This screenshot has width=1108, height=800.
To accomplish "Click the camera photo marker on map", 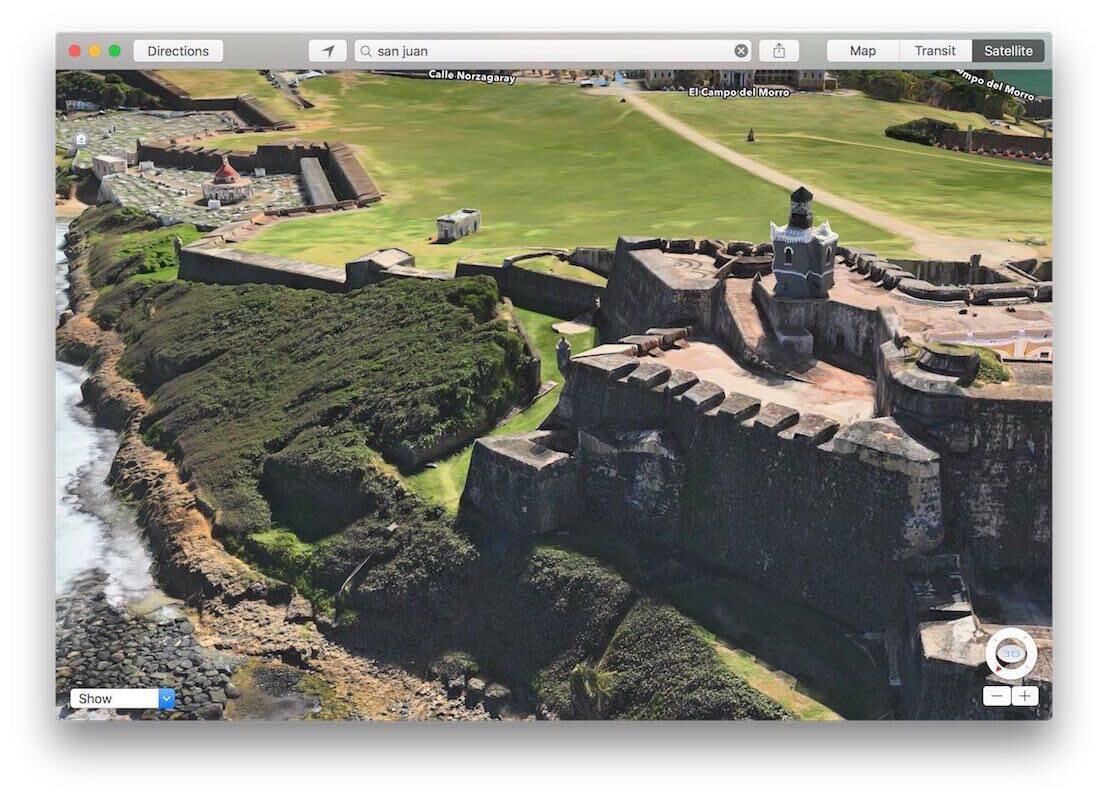I will point(81,139).
